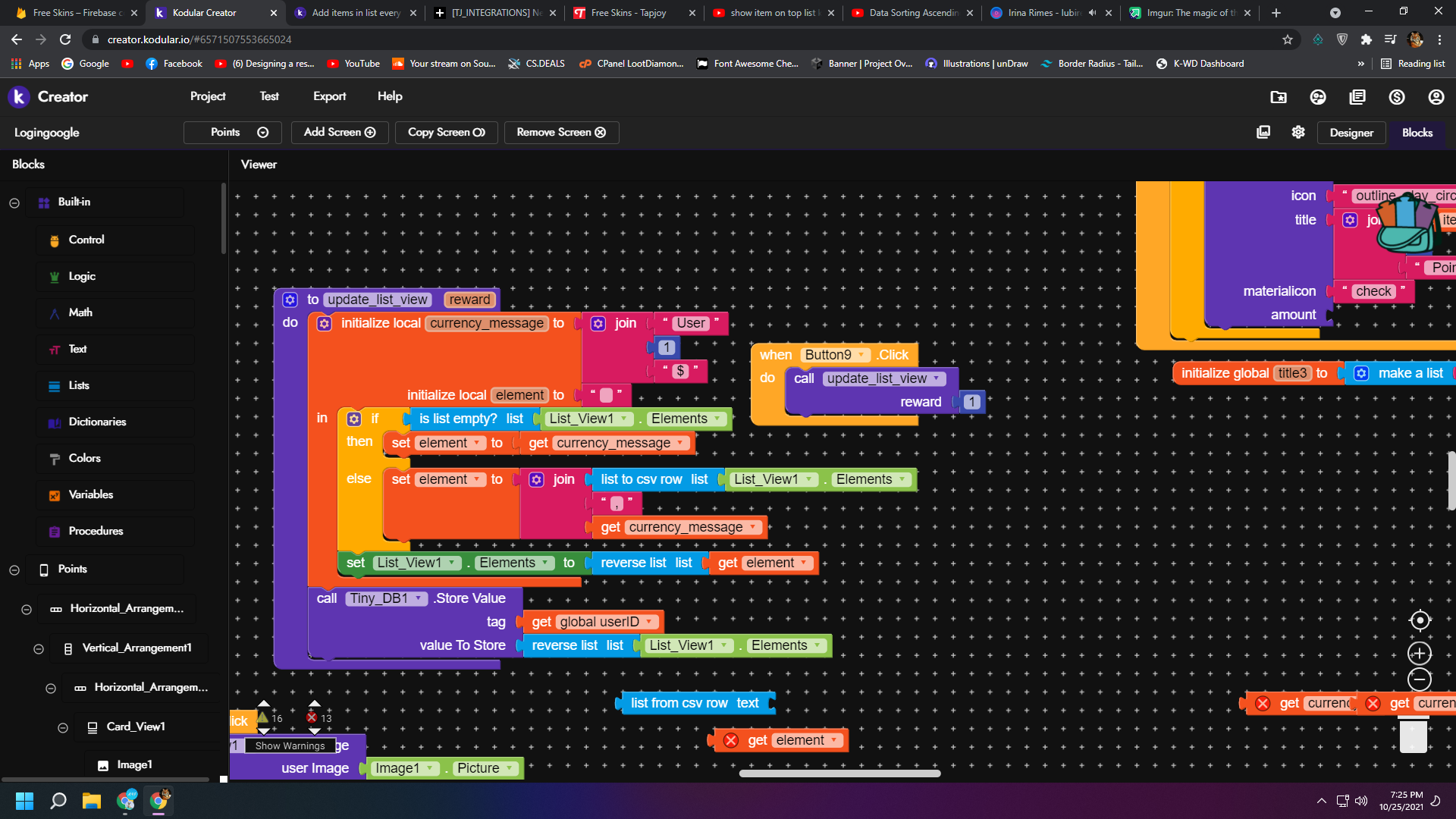Switch to the Designer view
Screen dimensions: 1456x819
point(1351,133)
